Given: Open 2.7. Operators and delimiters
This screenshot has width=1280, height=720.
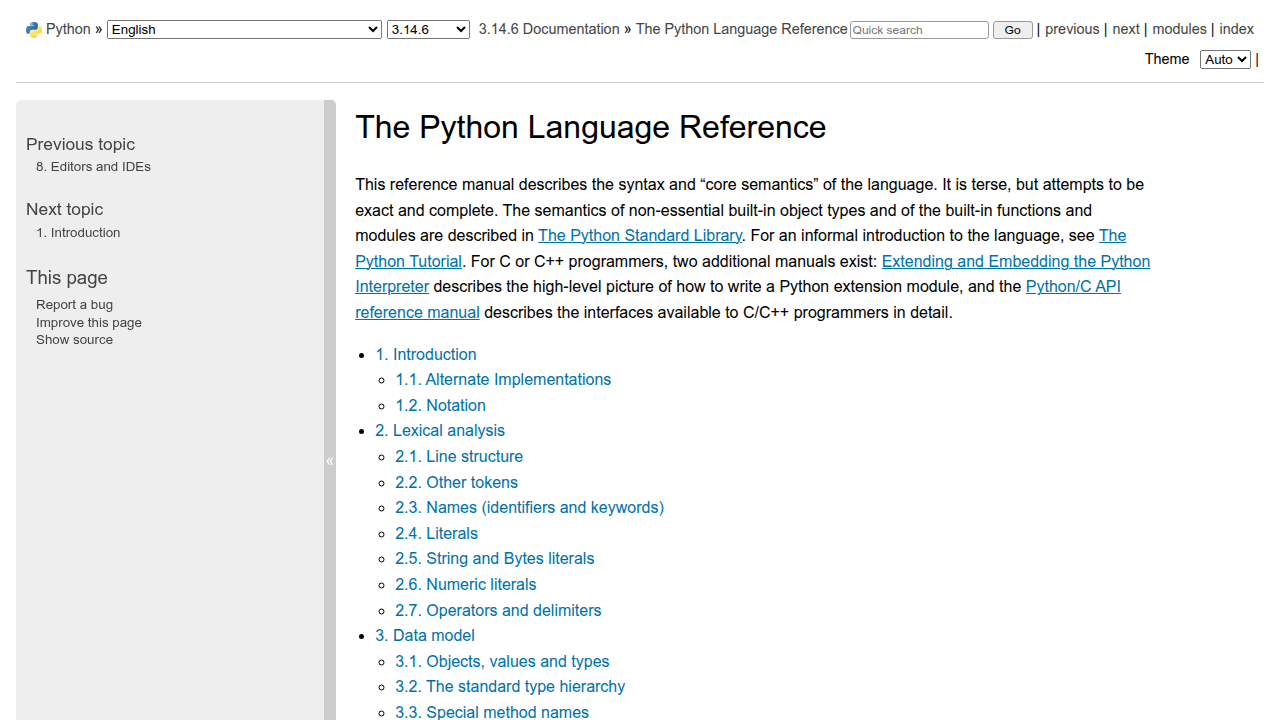Looking at the screenshot, I should 498,610.
